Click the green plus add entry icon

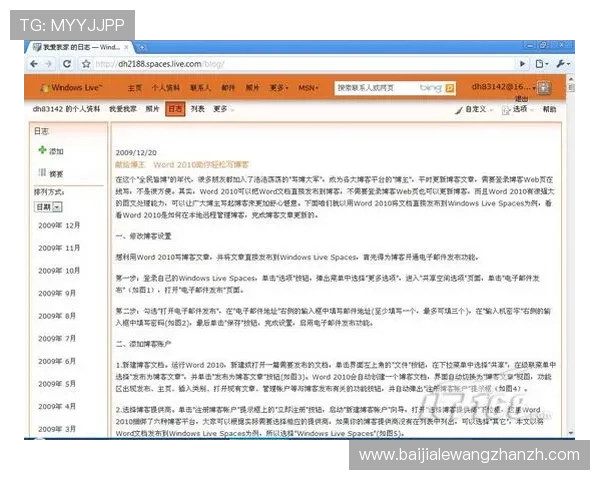coord(42,150)
